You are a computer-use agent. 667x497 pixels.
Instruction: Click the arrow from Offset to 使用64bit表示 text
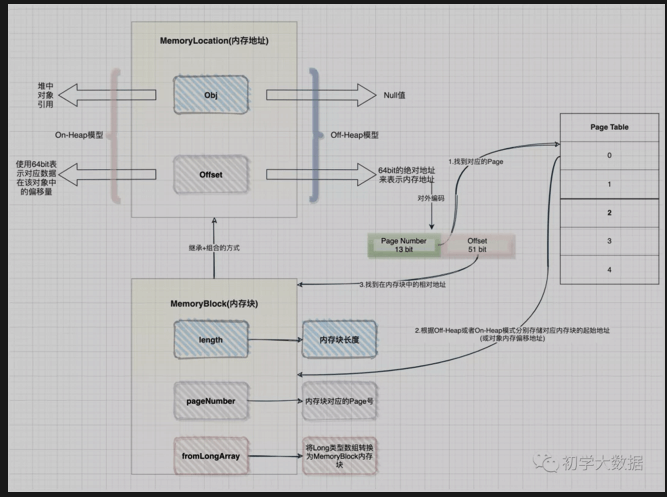click(107, 174)
